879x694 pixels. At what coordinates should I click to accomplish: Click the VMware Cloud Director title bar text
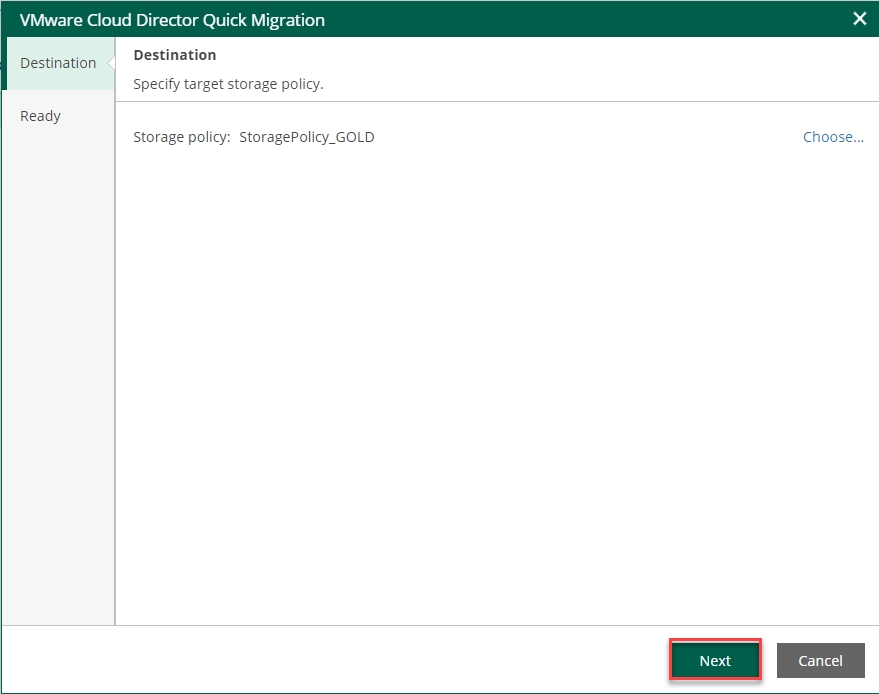[172, 20]
